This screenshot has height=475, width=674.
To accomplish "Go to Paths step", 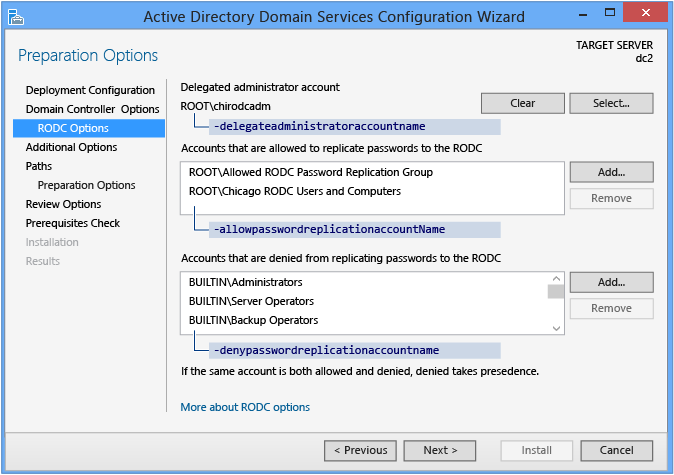I will pos(39,166).
